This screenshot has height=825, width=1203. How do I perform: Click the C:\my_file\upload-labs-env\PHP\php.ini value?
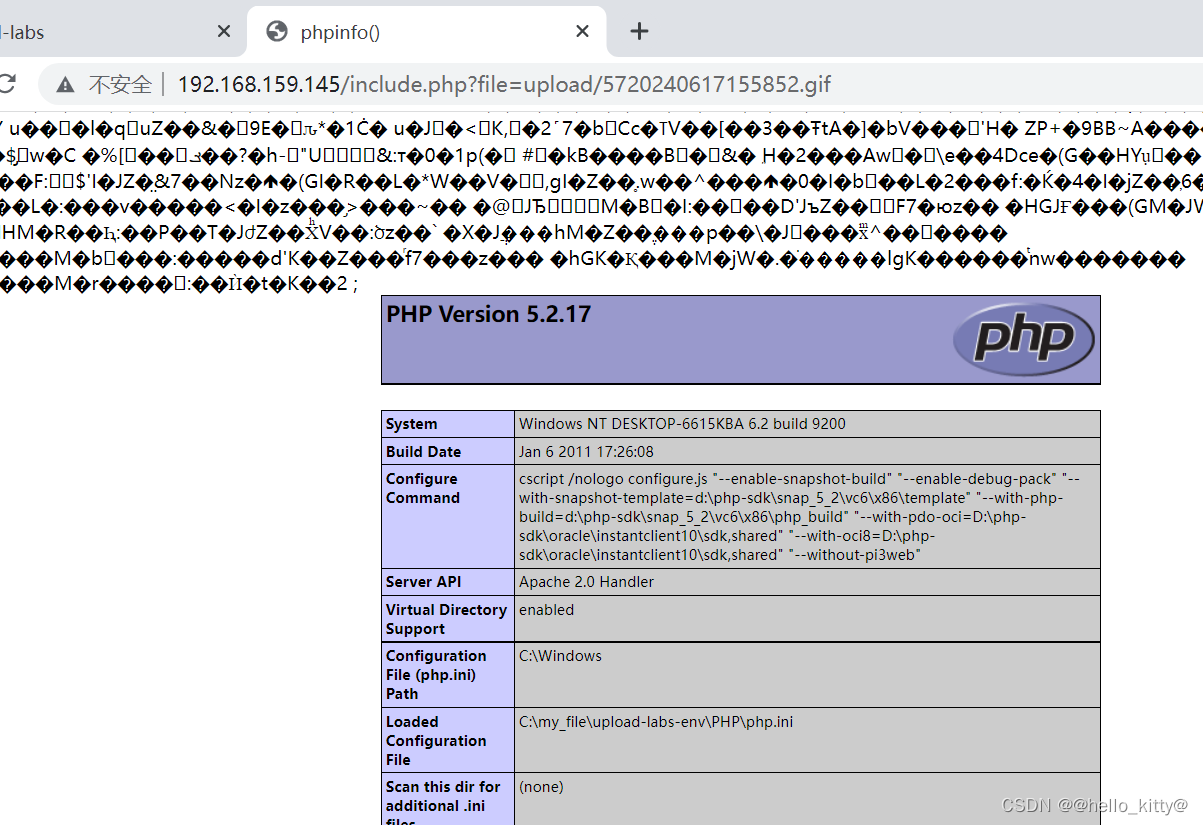(x=656, y=722)
